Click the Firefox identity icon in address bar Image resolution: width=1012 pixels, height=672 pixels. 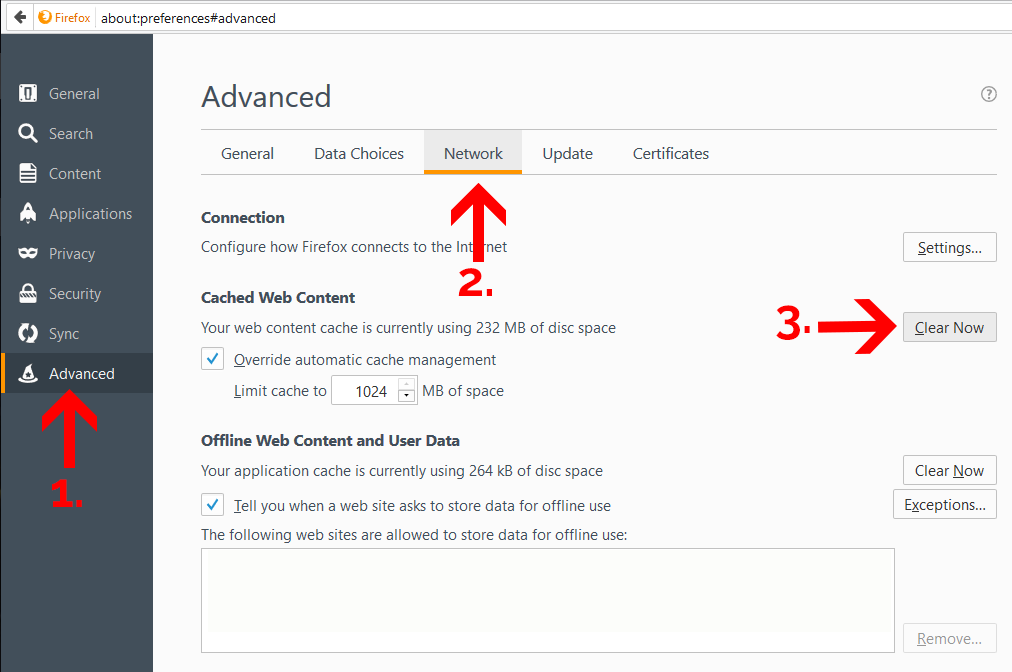coord(45,17)
